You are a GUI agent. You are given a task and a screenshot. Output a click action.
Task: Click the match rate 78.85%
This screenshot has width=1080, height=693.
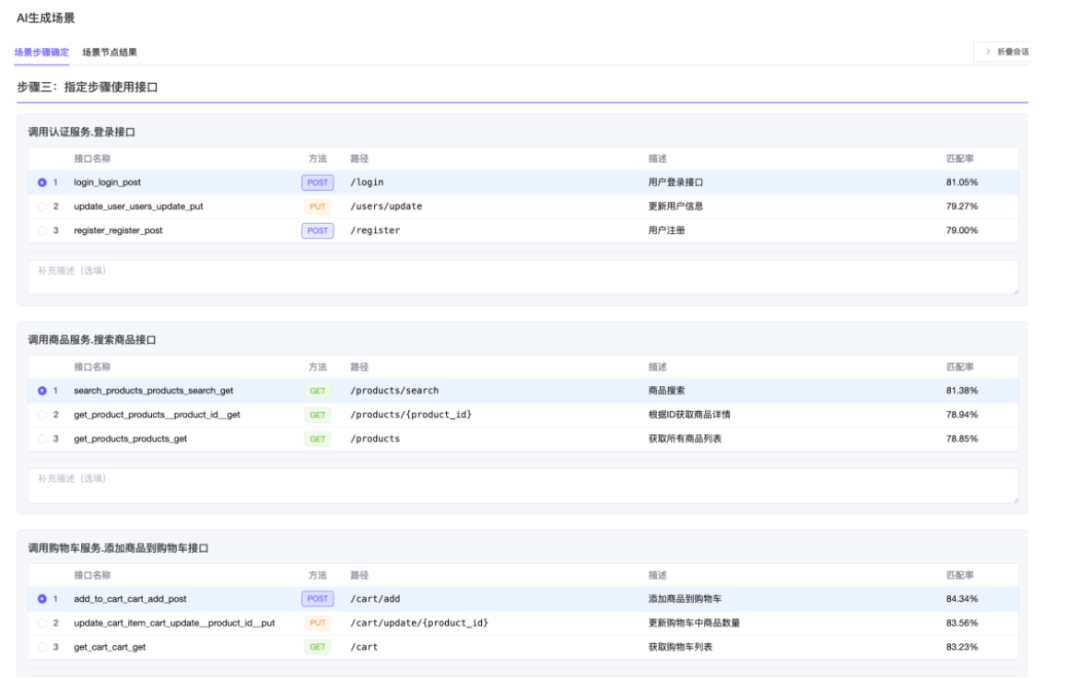[x=962, y=439]
